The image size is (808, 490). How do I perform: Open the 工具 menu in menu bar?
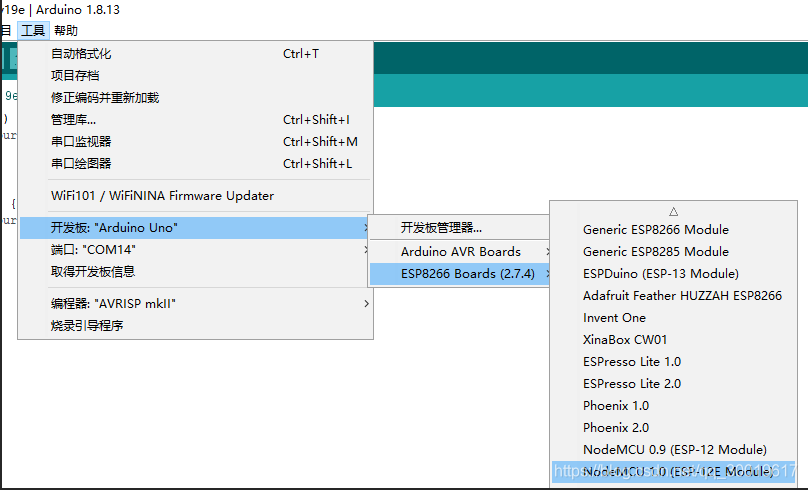pyautogui.click(x=33, y=30)
